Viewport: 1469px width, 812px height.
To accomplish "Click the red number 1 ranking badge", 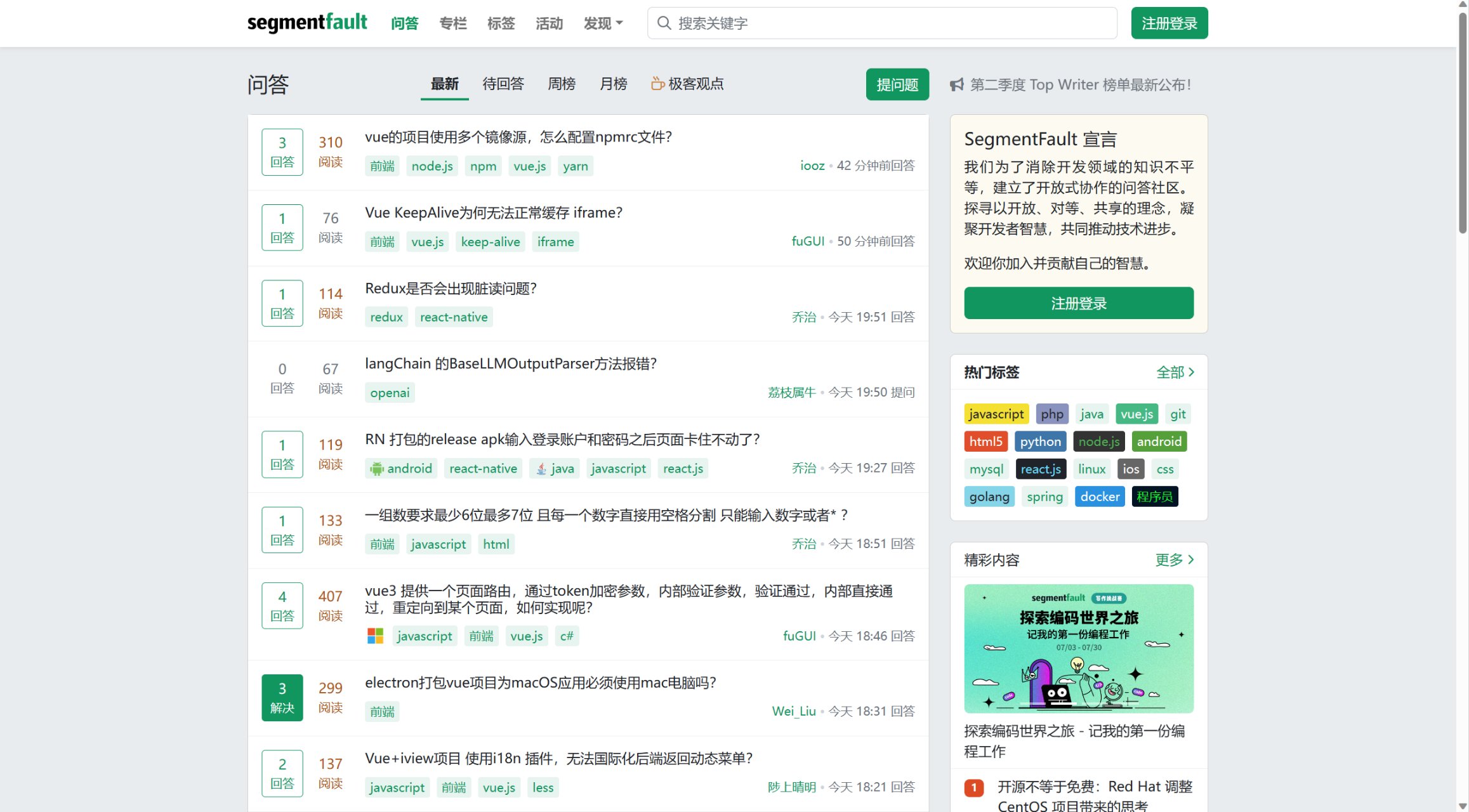I will click(973, 787).
